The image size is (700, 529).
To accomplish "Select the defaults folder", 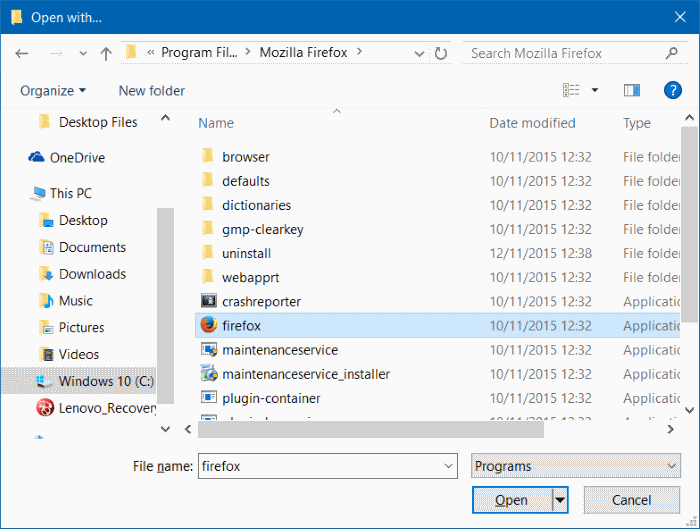I will pos(246,181).
